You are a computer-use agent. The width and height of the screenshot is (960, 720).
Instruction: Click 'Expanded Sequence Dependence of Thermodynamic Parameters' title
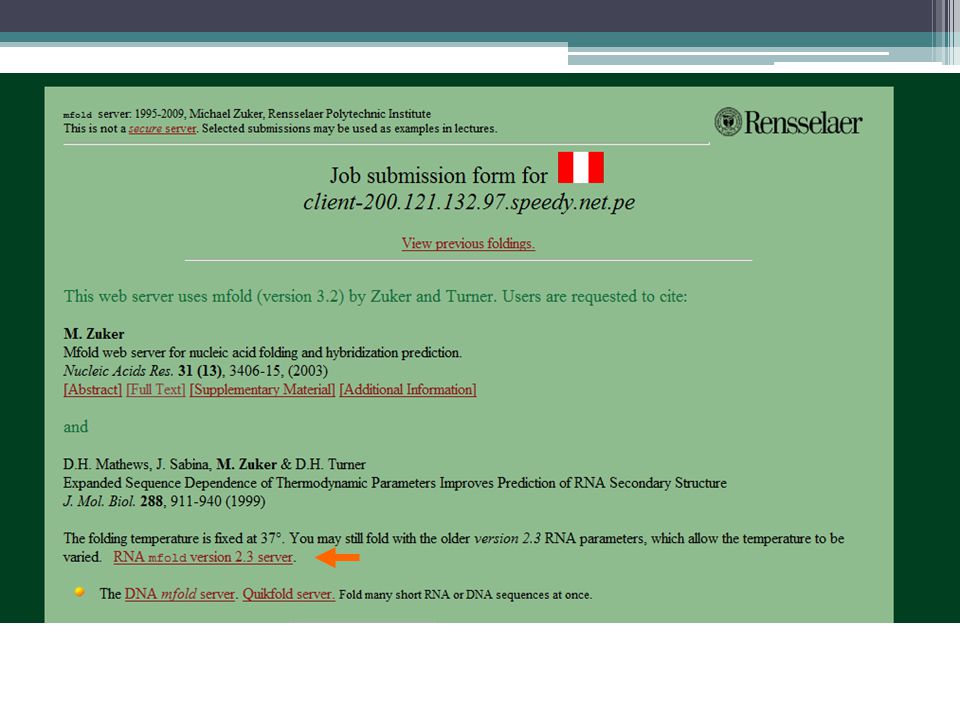(x=395, y=483)
